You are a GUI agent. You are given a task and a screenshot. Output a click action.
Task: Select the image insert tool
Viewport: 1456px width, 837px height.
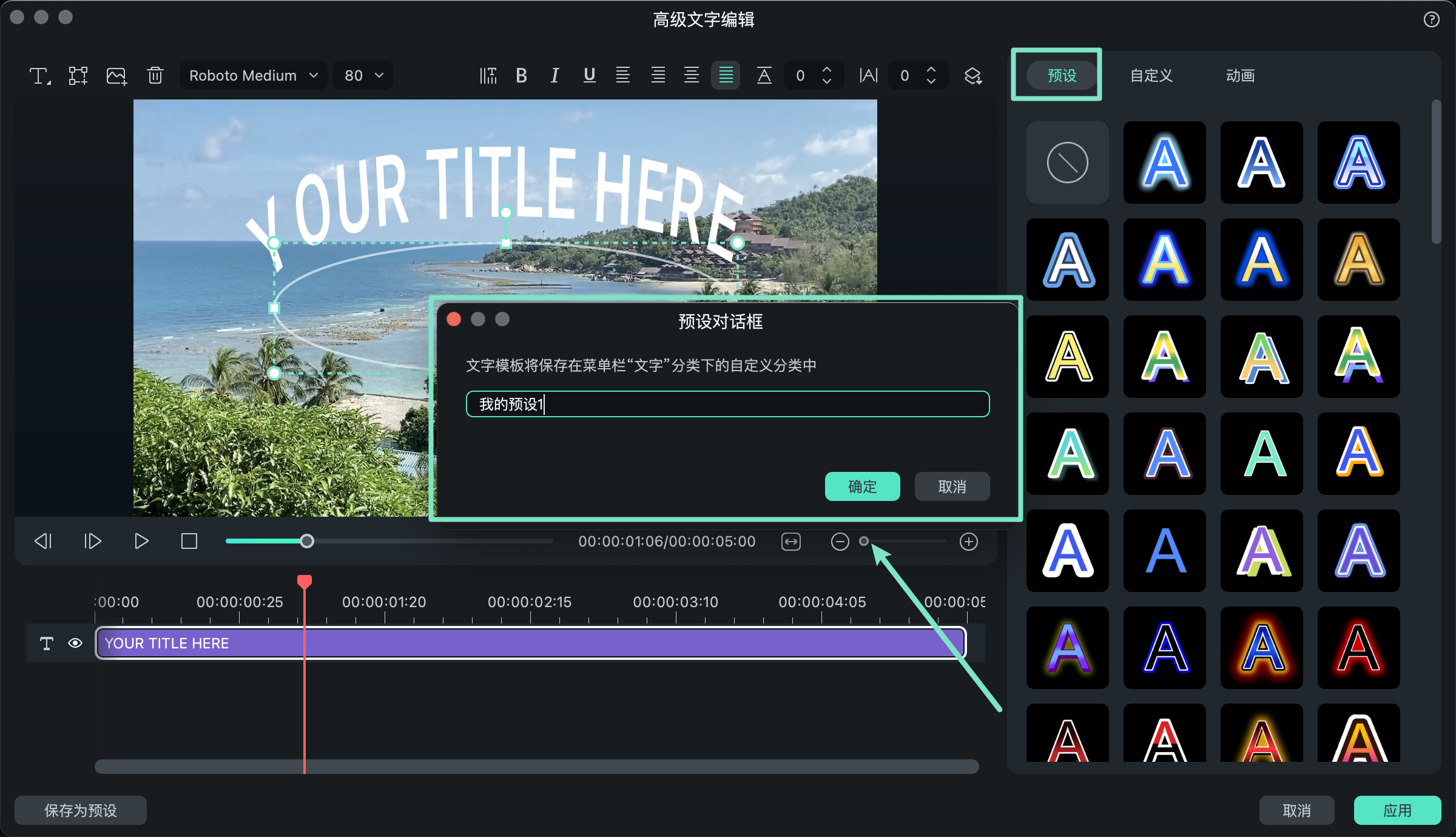pyautogui.click(x=117, y=76)
